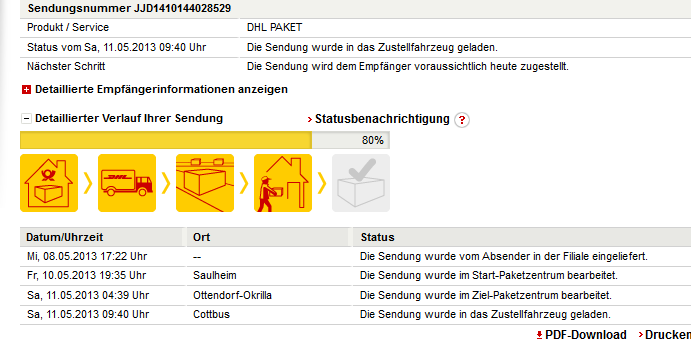Collapse Detaillierter Verlauf Ihrer Sendung section

click(x=26, y=119)
